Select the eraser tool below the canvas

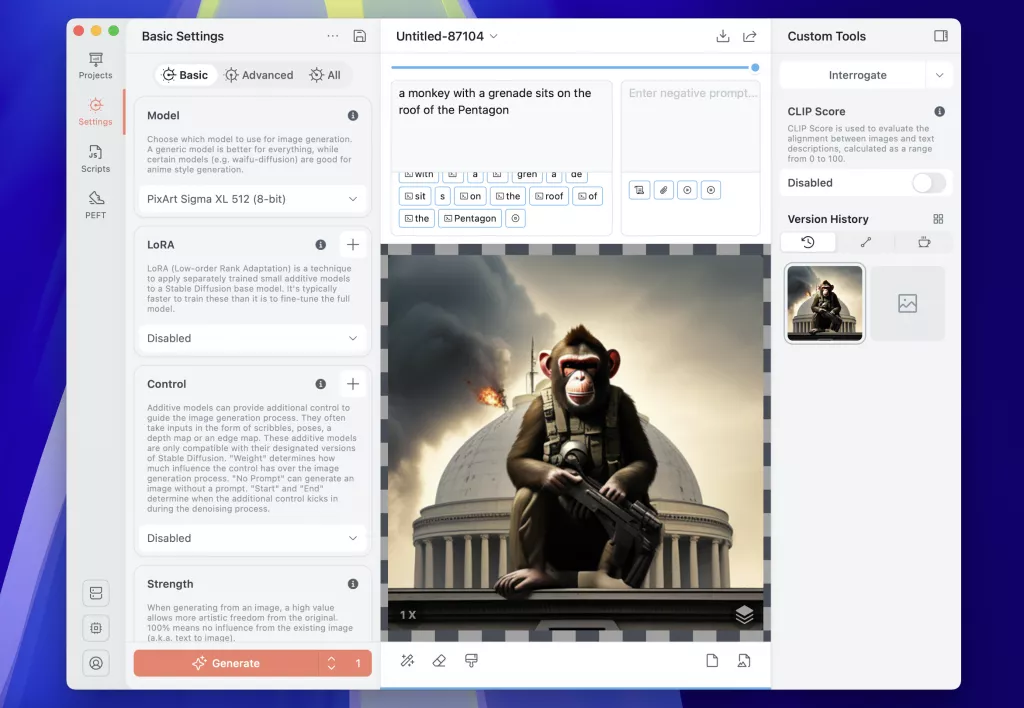[x=439, y=660]
